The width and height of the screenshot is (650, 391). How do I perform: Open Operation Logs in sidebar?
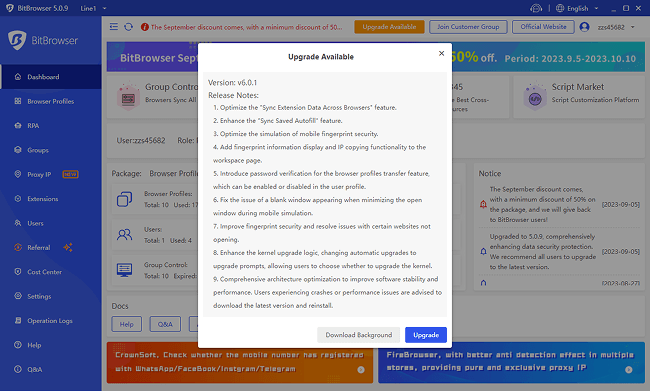click(x=51, y=321)
